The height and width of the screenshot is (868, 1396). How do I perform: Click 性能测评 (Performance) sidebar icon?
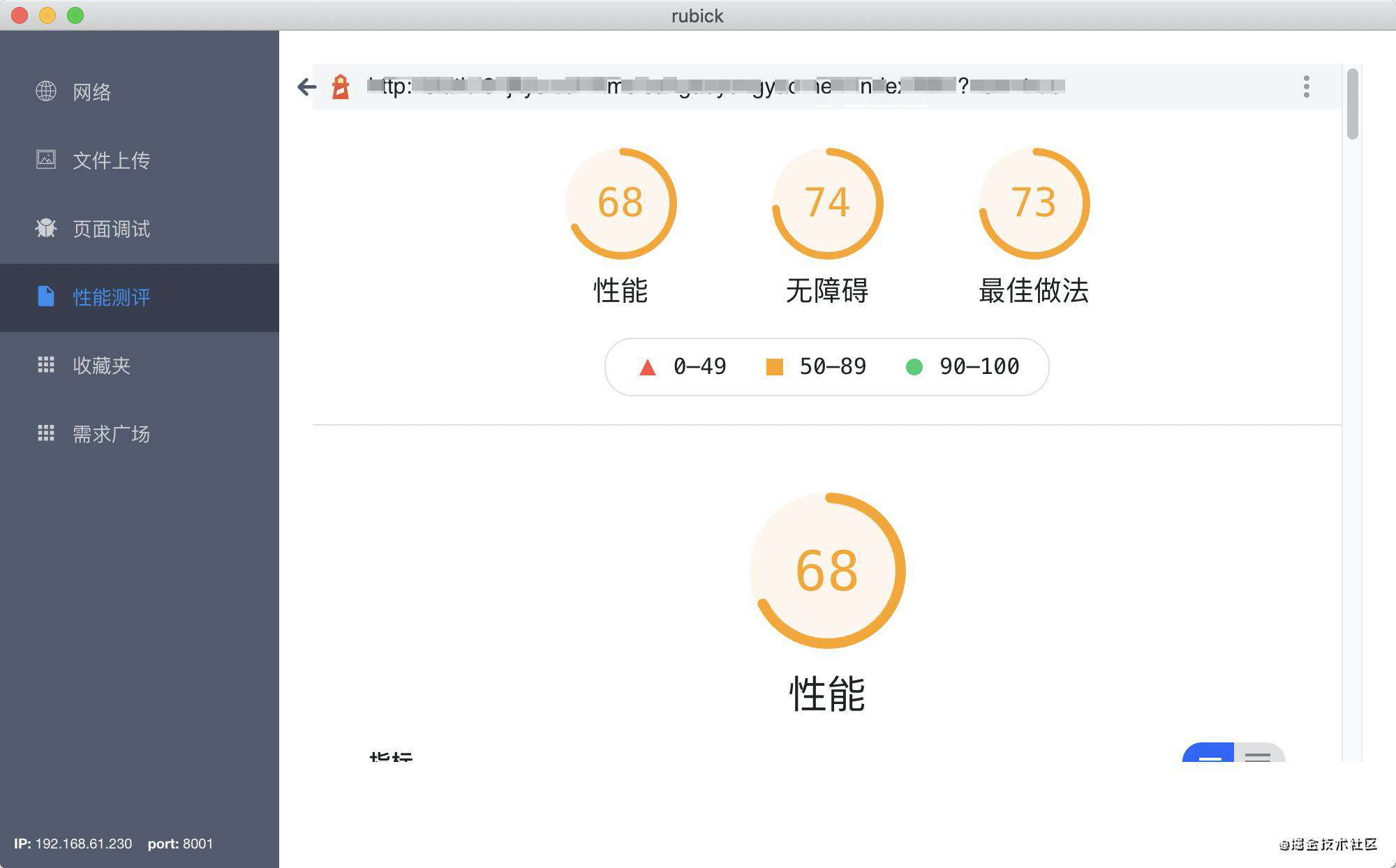pyautogui.click(x=45, y=295)
